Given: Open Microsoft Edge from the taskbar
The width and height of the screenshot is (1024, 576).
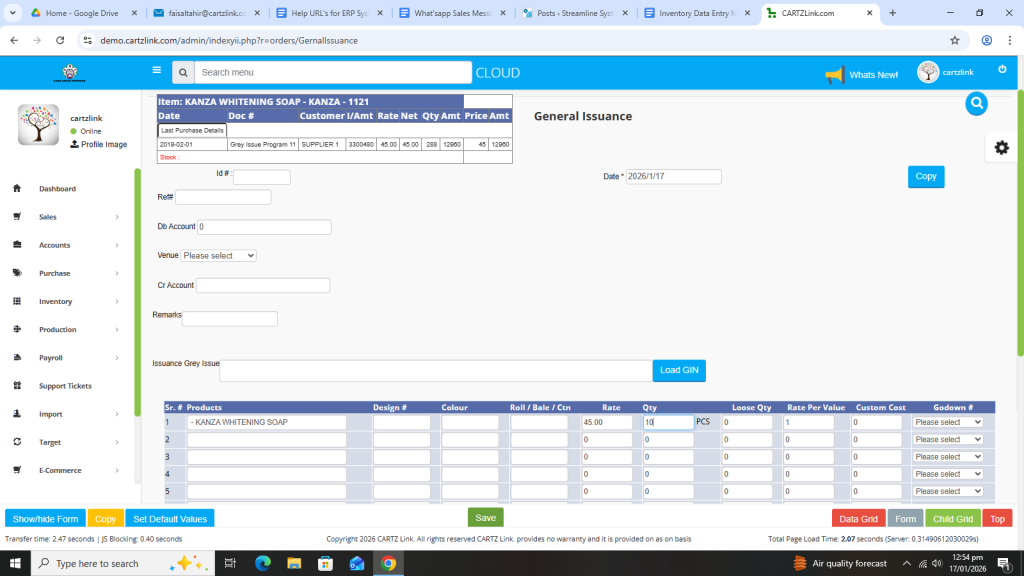Looking at the screenshot, I should [x=263, y=563].
